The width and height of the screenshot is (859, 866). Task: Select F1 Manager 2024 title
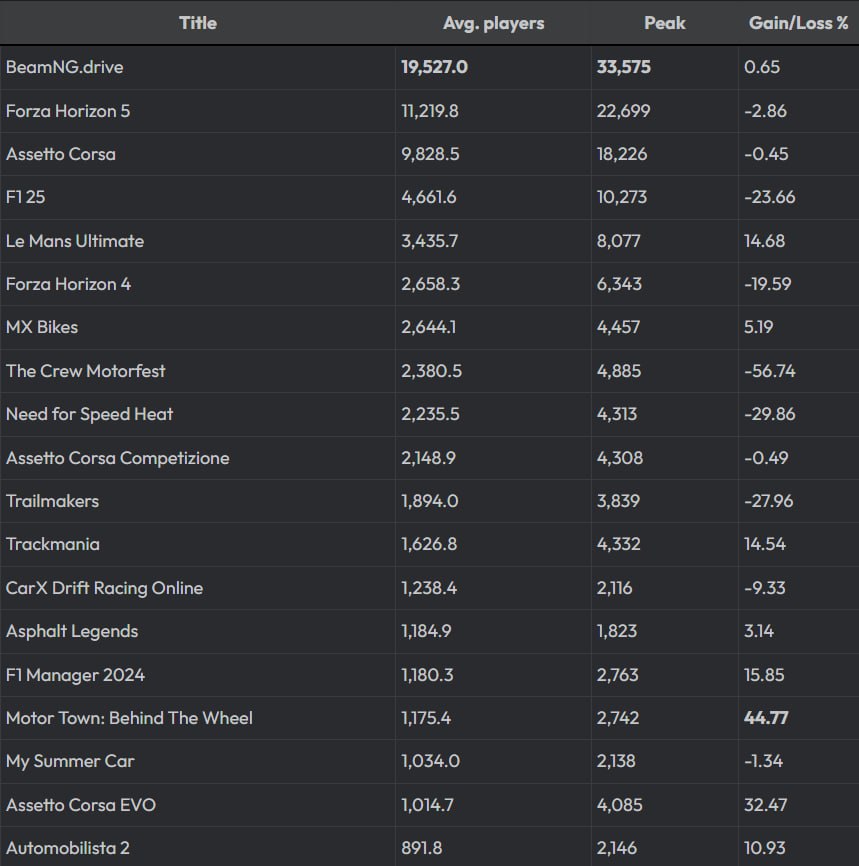click(75, 675)
